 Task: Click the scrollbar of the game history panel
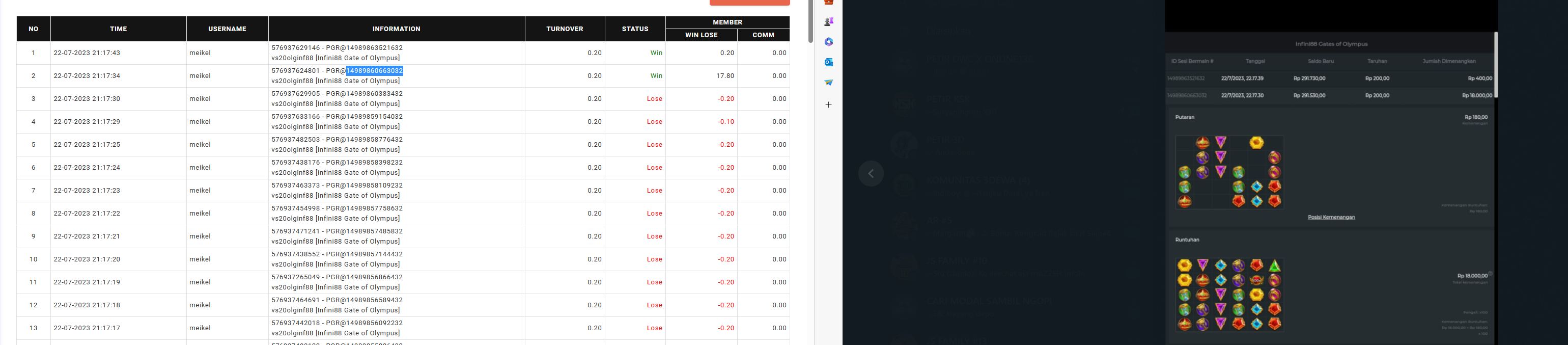(1496, 65)
